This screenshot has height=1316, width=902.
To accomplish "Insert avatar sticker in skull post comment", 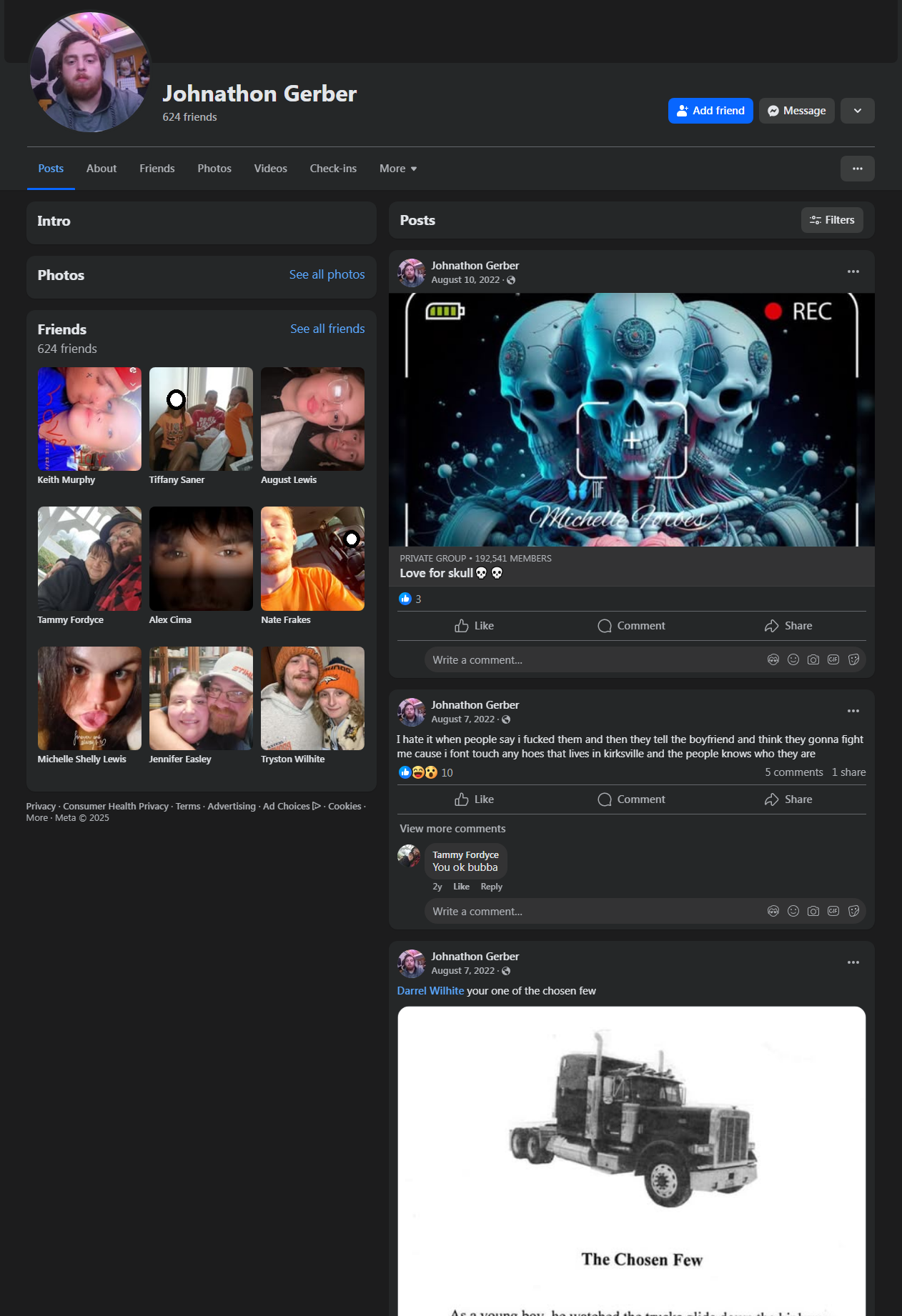I will pyautogui.click(x=773, y=659).
